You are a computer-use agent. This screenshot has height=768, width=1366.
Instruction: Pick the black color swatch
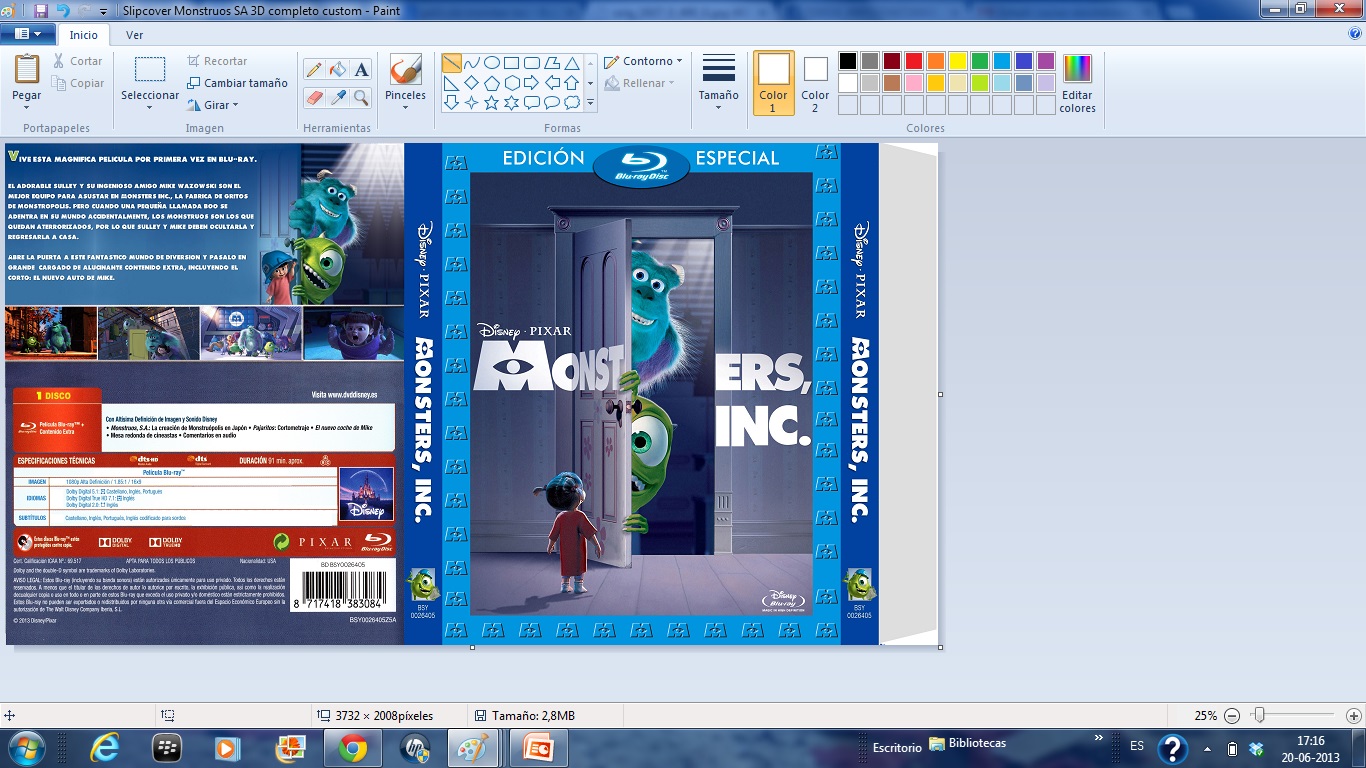coord(848,61)
